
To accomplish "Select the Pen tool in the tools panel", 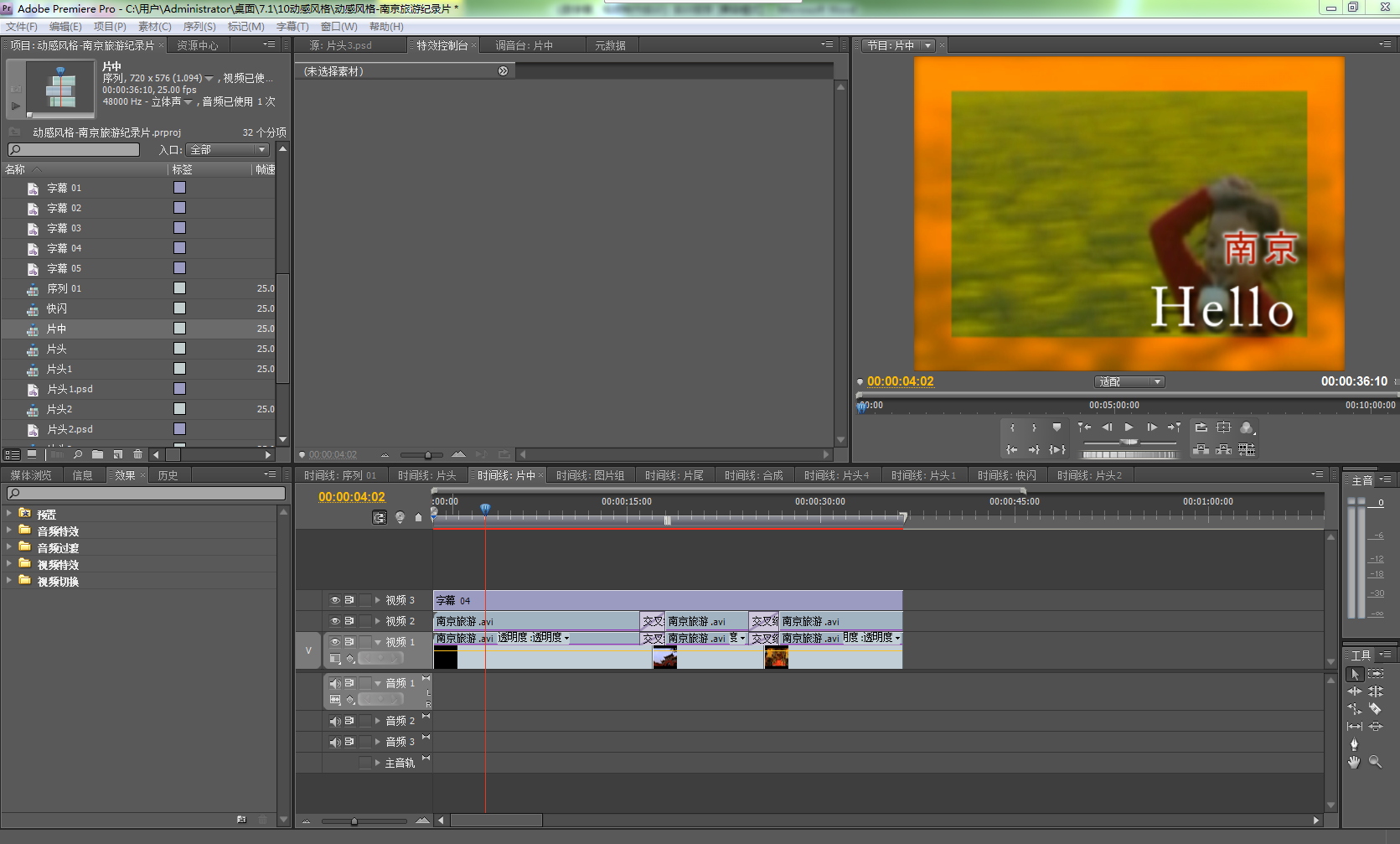I will pyautogui.click(x=1354, y=743).
